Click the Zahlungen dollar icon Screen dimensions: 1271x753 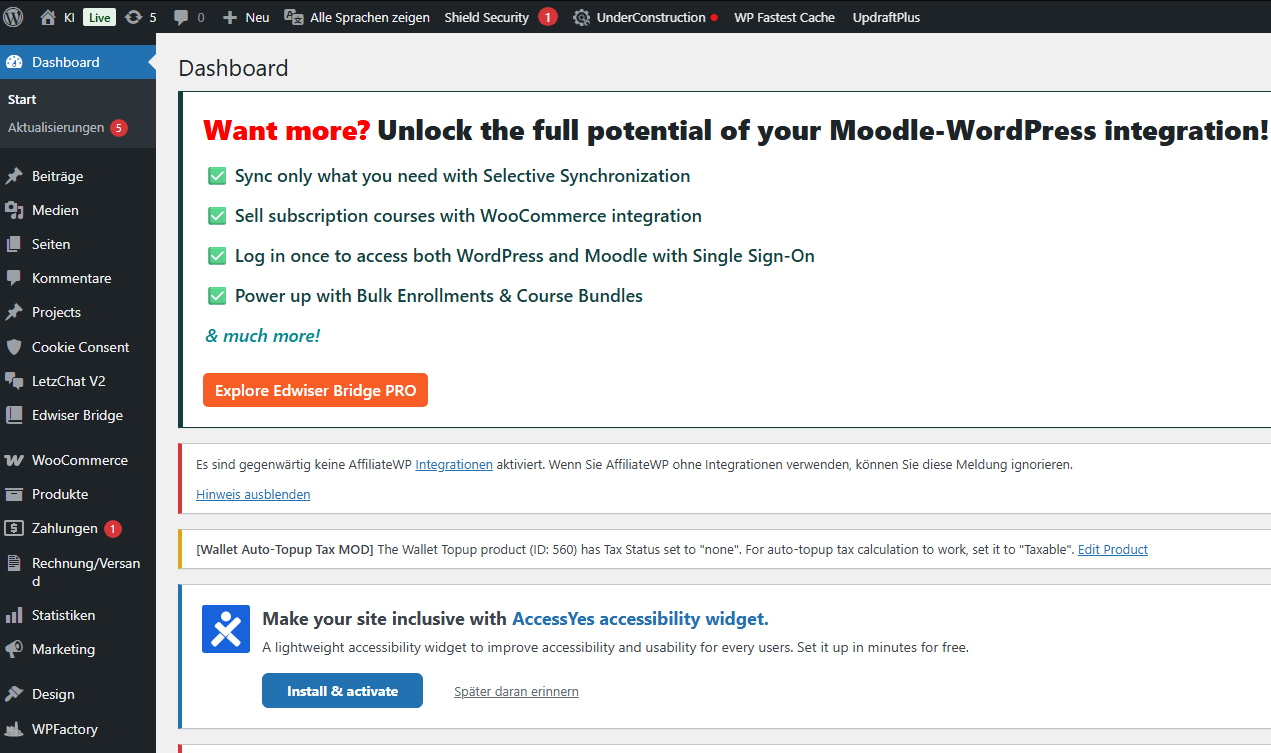click(14, 528)
